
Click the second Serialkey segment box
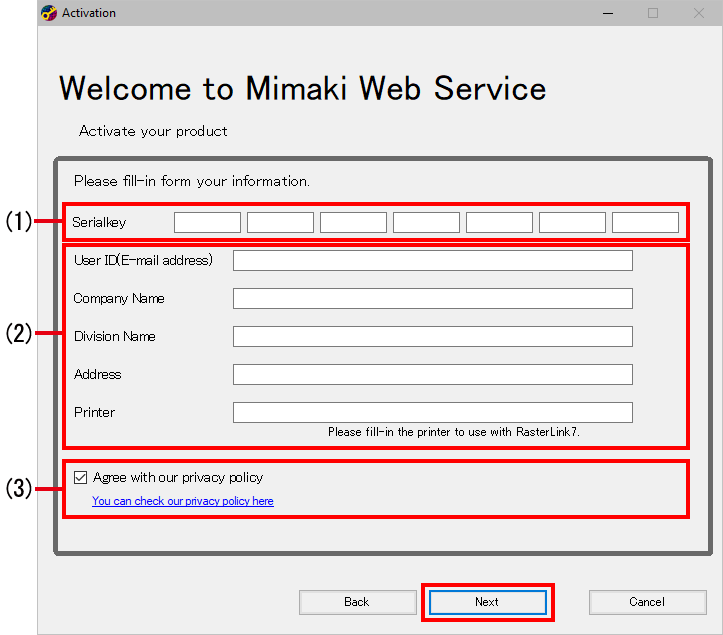280,222
